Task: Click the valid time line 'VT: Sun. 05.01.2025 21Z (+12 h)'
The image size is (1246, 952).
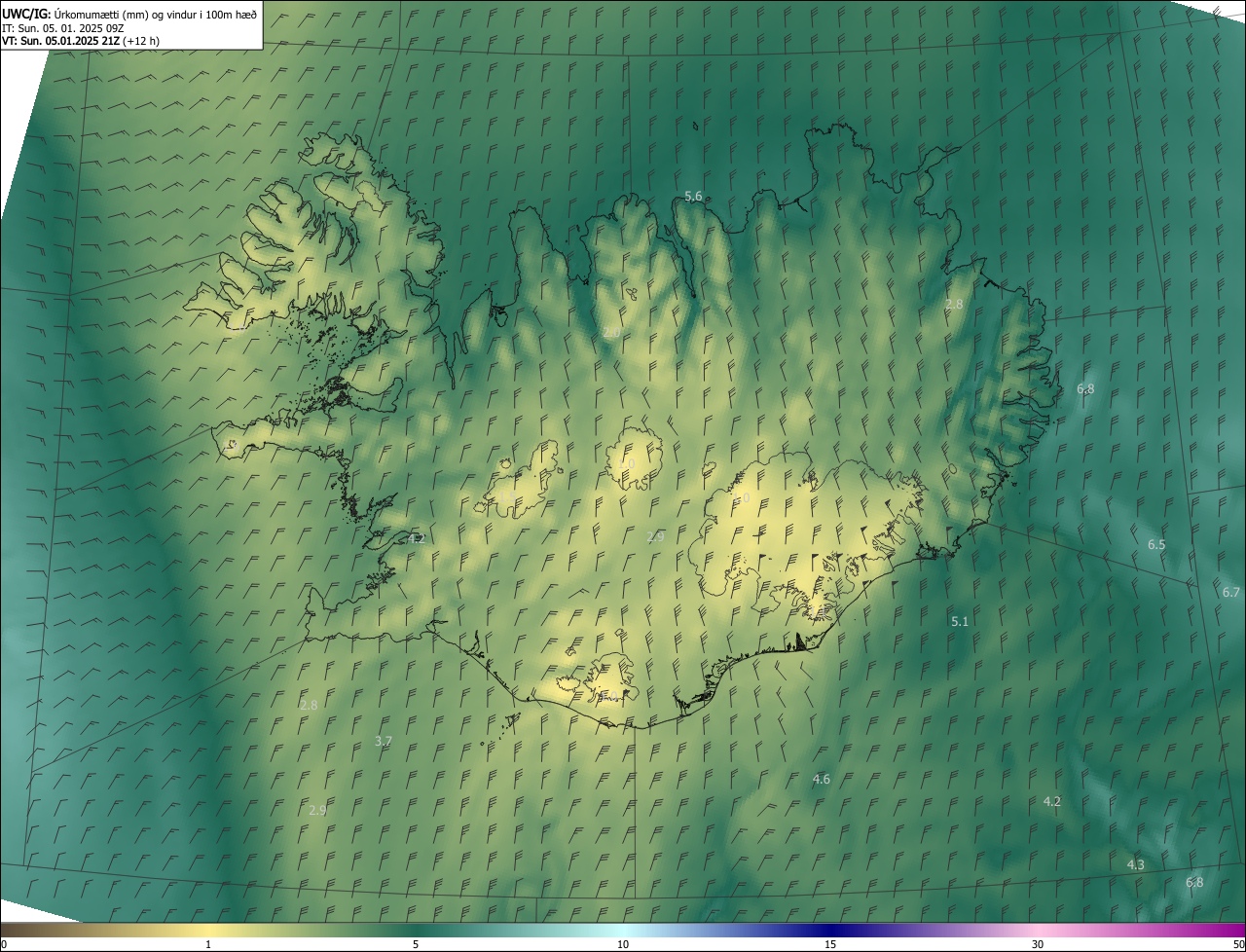Action: pos(81,41)
